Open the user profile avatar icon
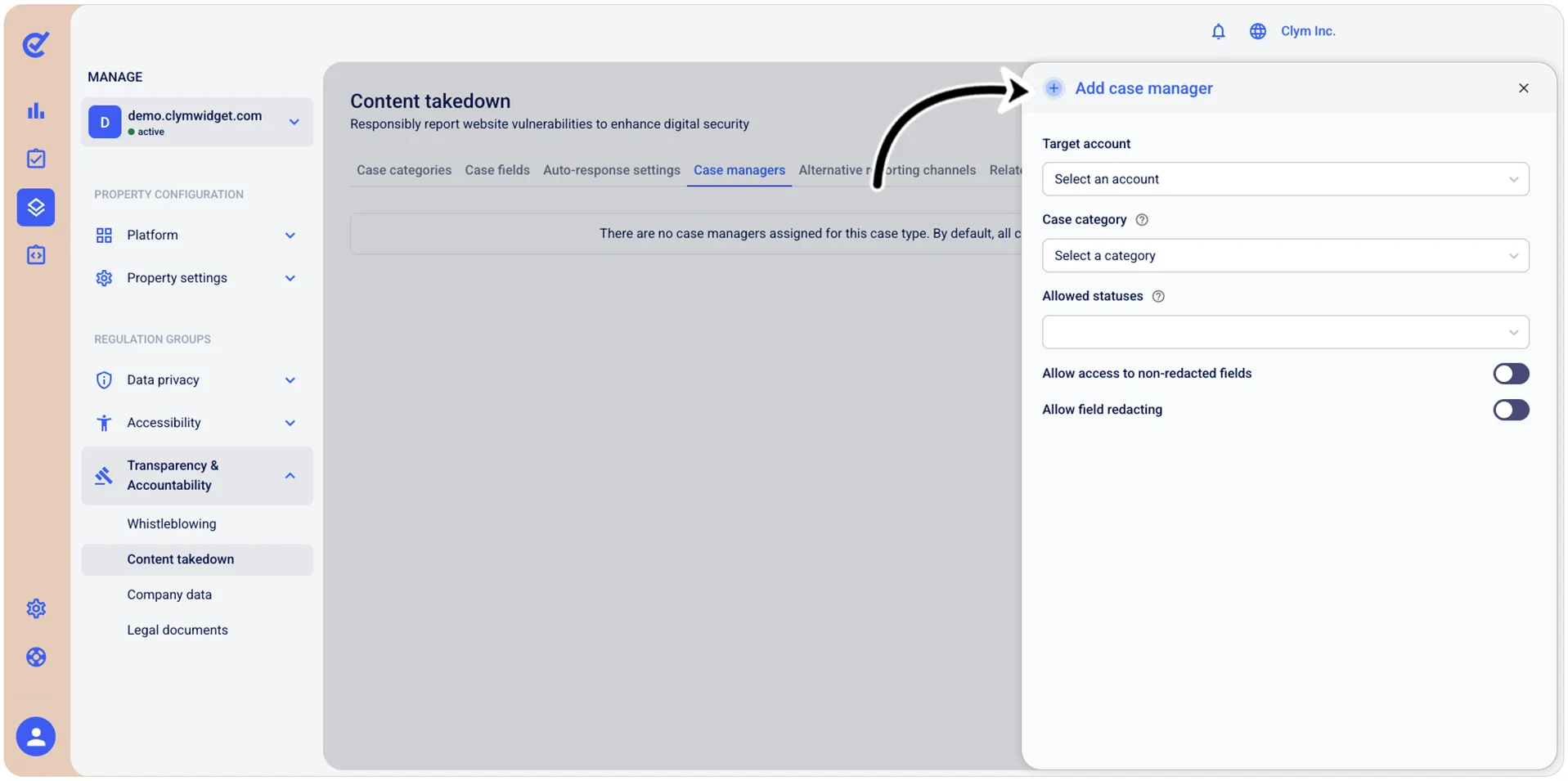Viewport: 1568px width, 781px height. pyautogui.click(x=36, y=737)
